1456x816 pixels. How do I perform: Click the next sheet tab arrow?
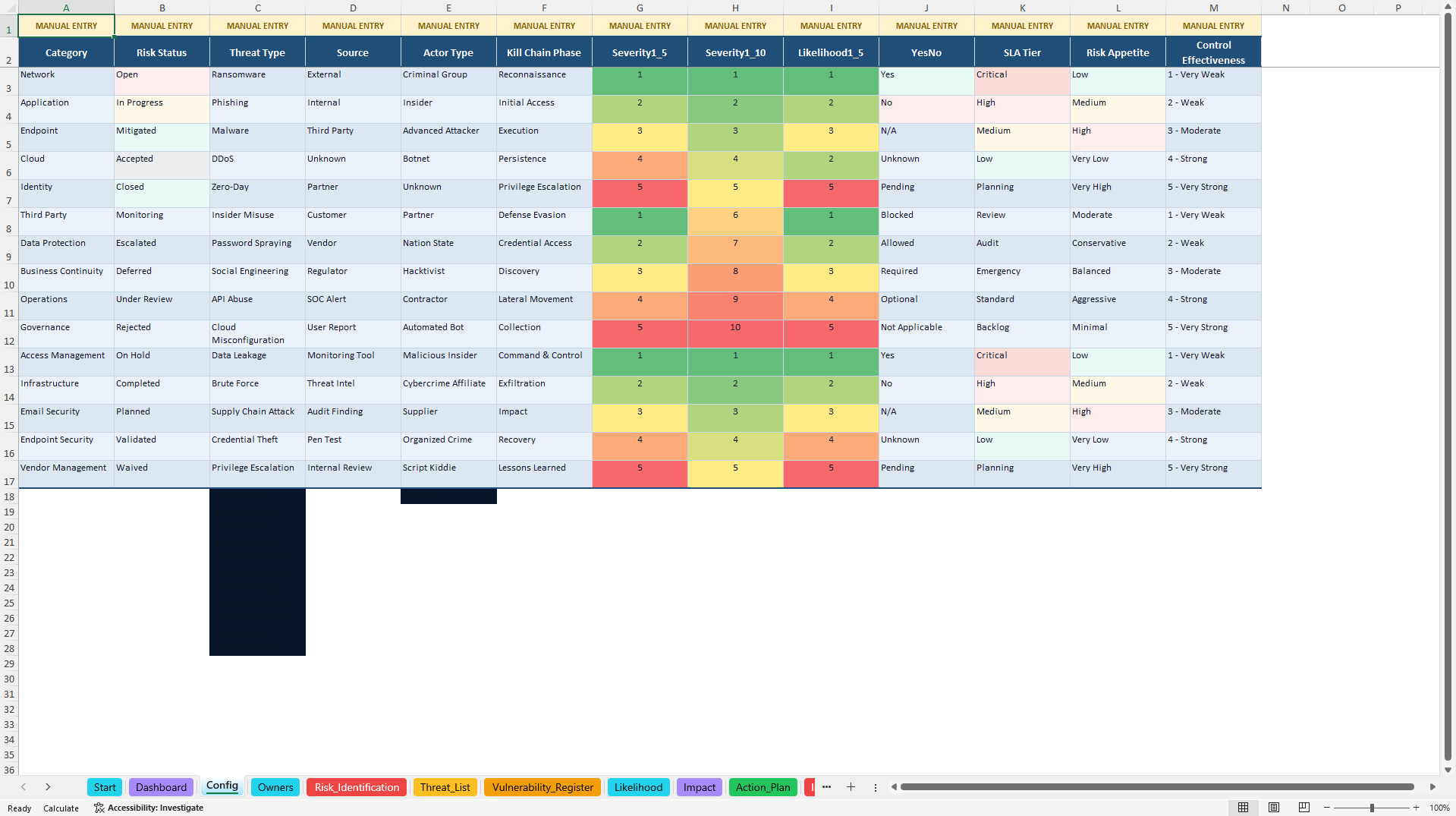point(48,787)
